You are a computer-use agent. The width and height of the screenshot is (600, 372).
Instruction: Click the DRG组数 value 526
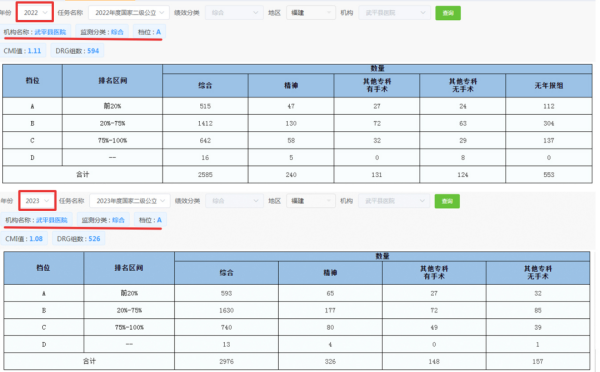(x=94, y=238)
